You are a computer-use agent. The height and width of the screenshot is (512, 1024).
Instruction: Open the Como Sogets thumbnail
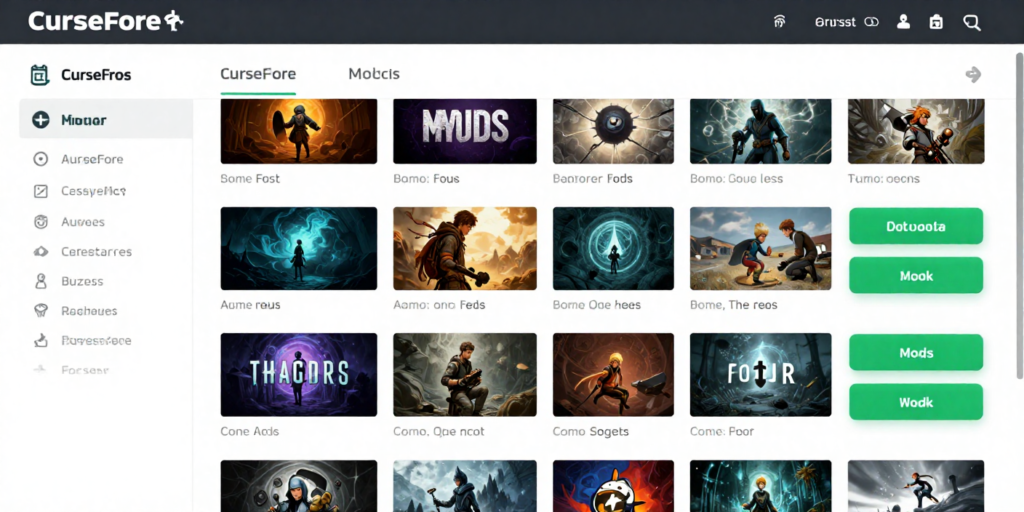click(613, 375)
